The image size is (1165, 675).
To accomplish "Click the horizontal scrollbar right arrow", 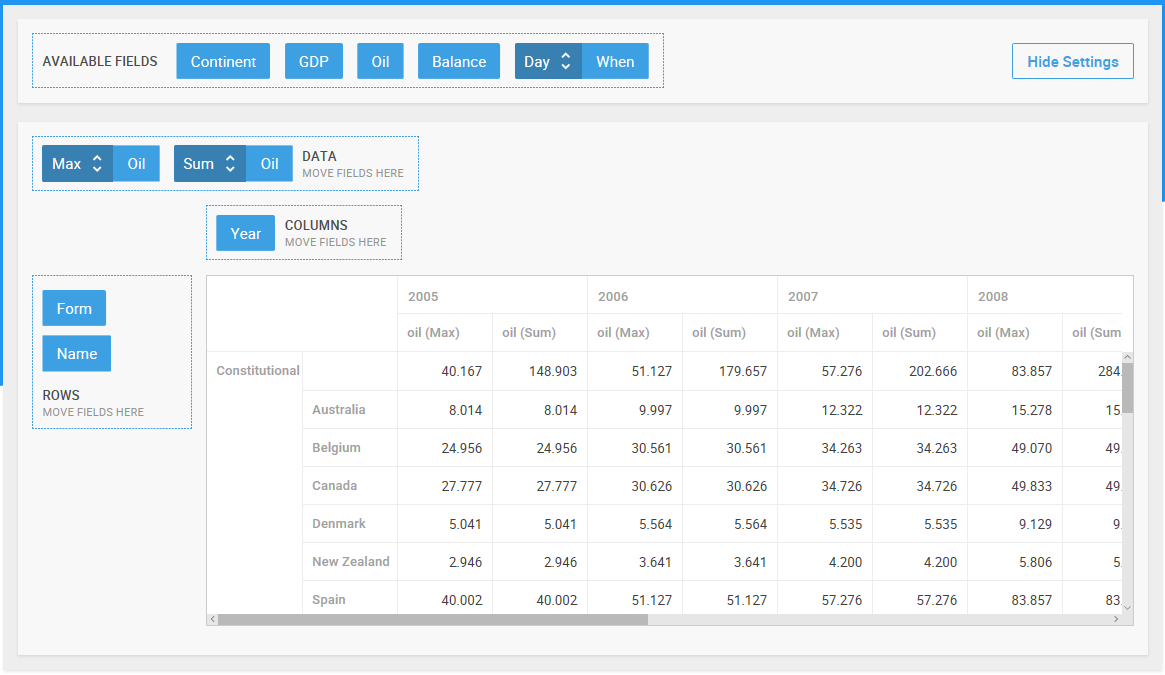I will coord(1116,619).
